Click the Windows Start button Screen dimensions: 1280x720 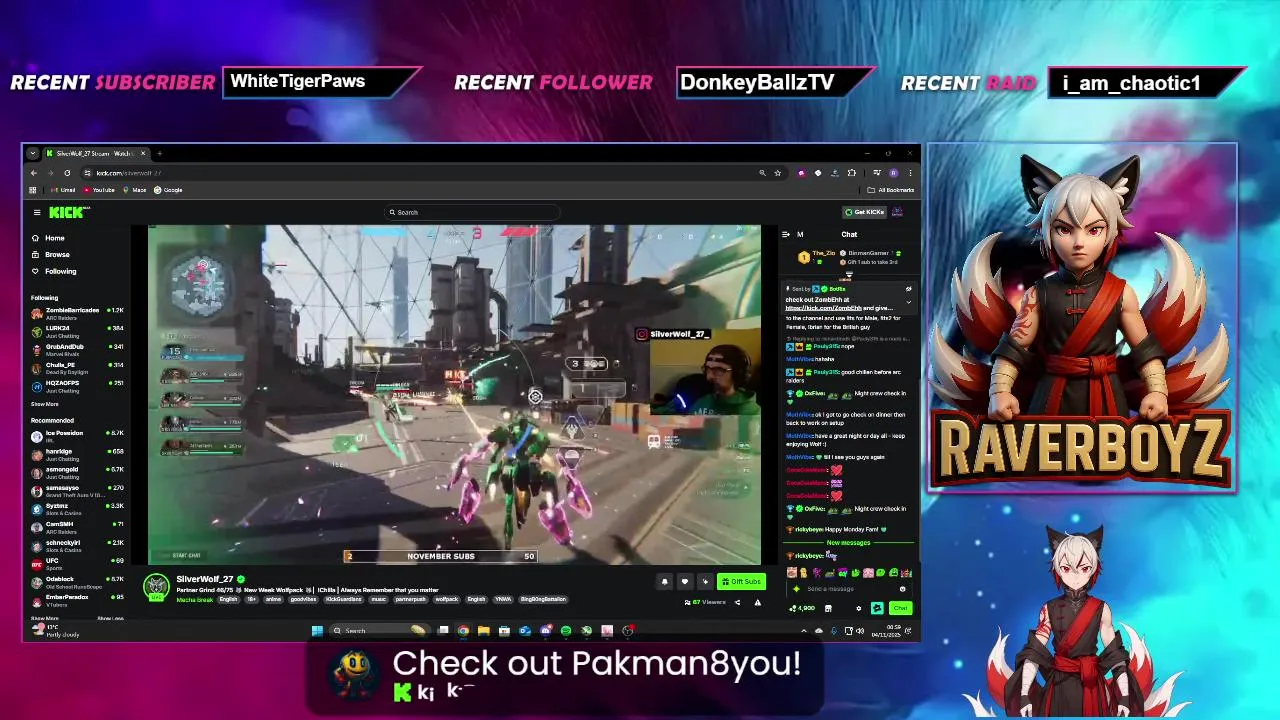click(317, 630)
